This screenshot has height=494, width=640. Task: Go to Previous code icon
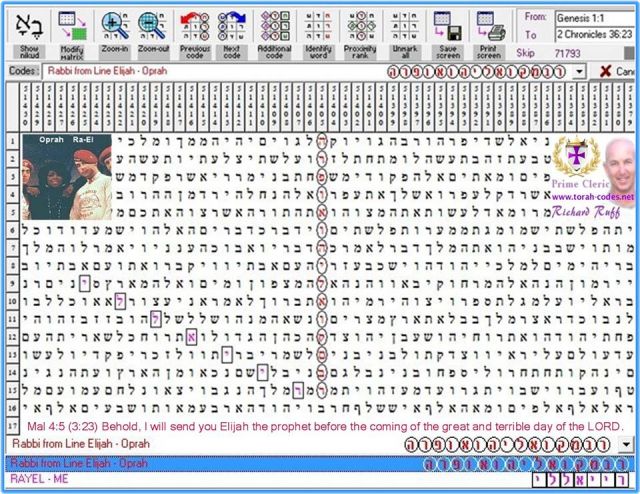pos(195,26)
